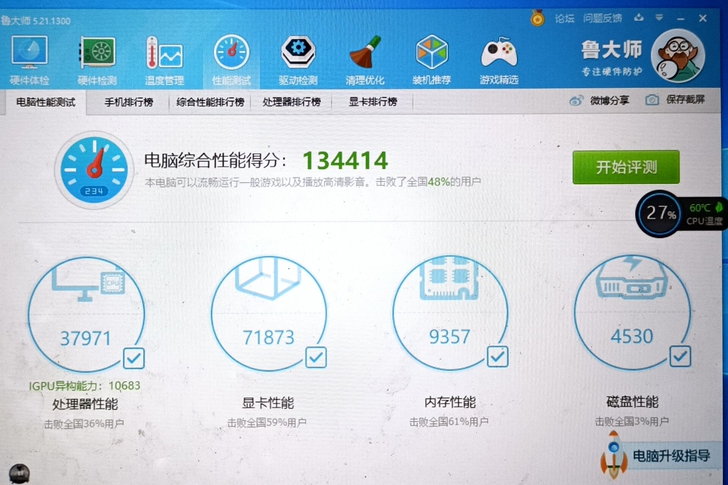Screen dimensions: 728x485
Task: Toggle the disk performance checkbox
Action: [680, 356]
